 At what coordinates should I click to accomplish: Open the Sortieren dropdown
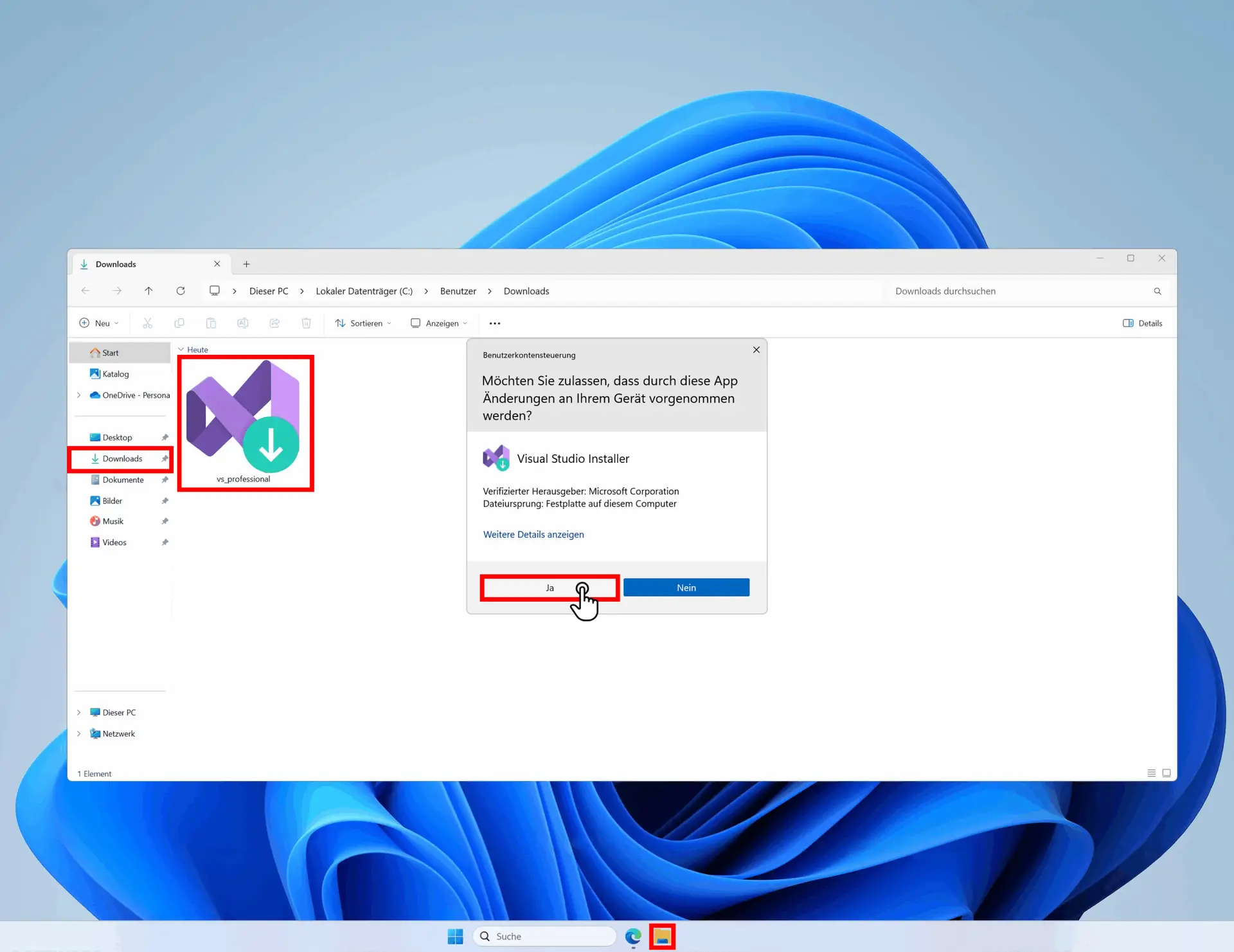[363, 323]
